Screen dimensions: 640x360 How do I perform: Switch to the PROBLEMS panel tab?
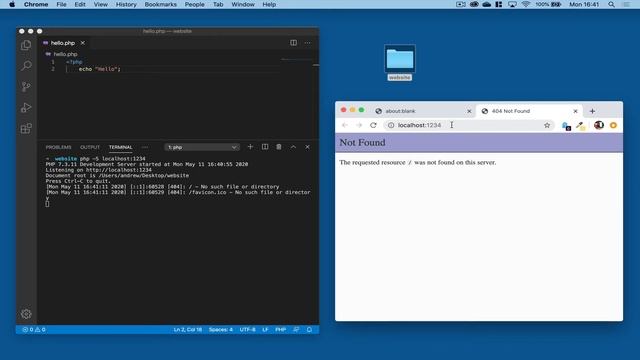click(58, 147)
